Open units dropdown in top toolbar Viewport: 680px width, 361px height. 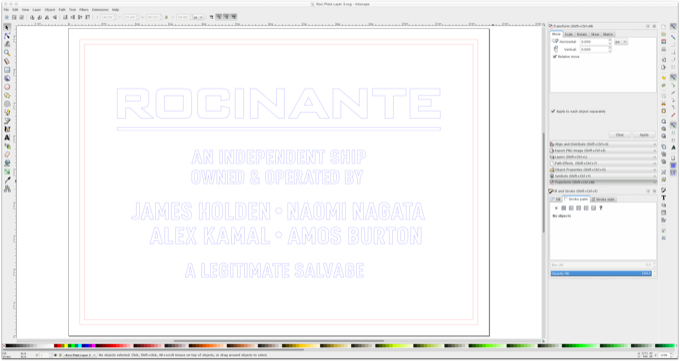click(x=198, y=17)
